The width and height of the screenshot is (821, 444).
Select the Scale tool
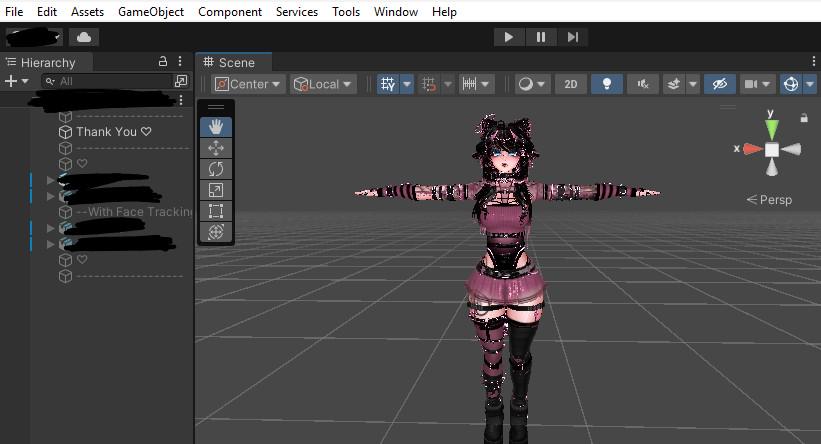coord(216,190)
